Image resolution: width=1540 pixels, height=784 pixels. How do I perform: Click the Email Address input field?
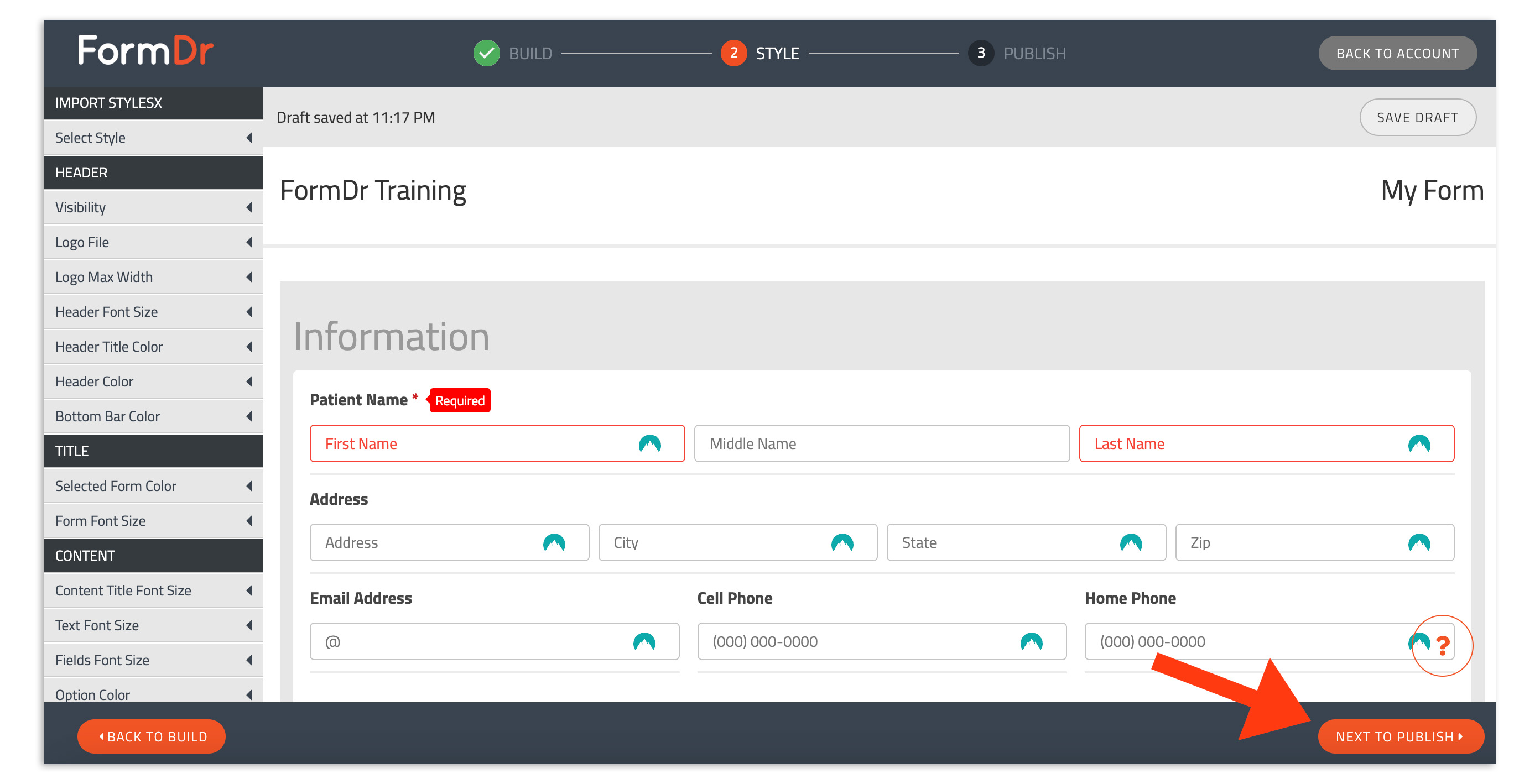(x=495, y=642)
